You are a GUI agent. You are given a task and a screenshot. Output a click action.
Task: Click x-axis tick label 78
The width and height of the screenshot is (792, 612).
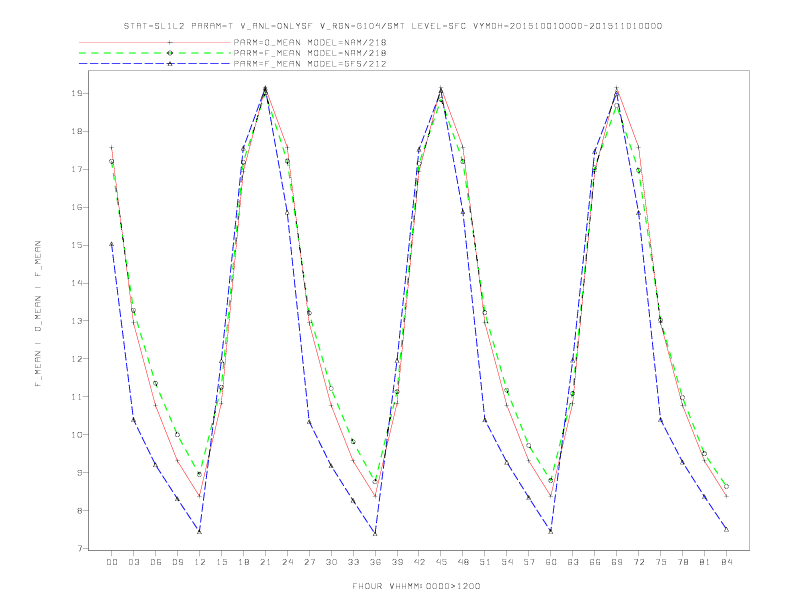[683, 562]
